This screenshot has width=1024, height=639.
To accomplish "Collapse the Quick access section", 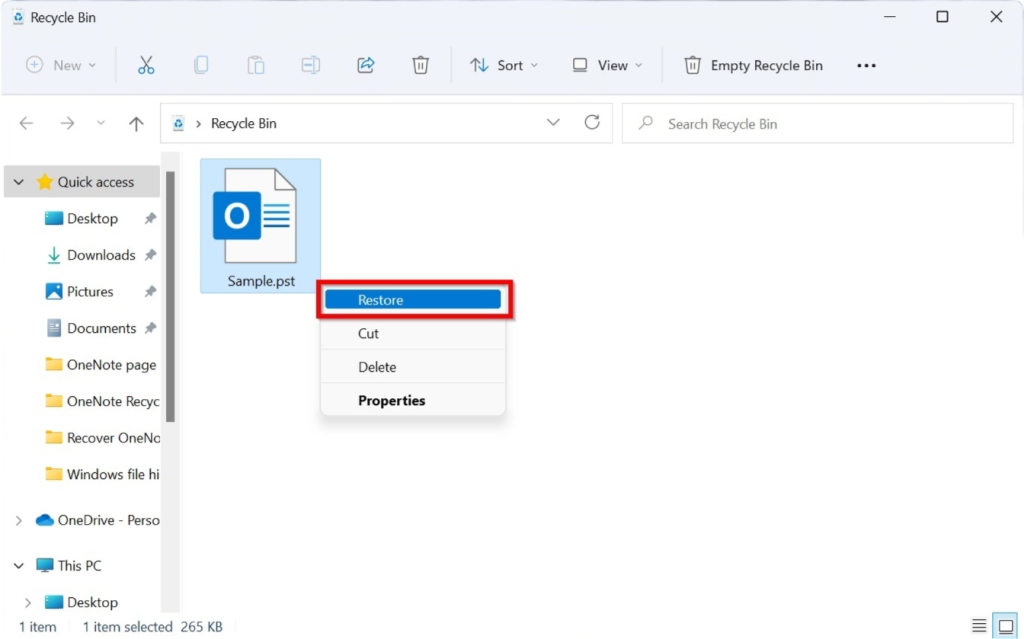I will click(x=18, y=181).
